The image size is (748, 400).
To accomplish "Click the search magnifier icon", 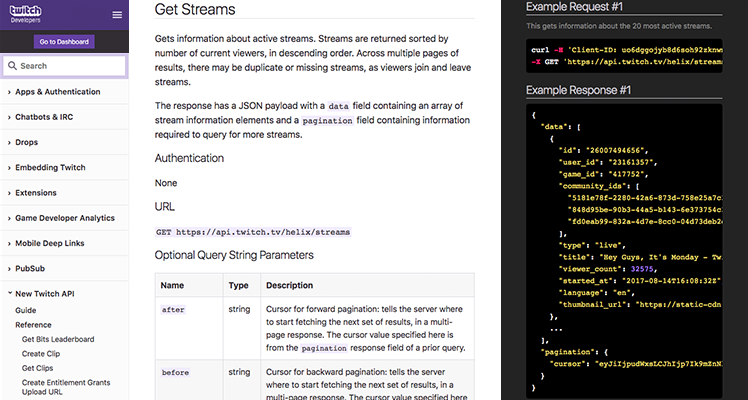I will click(x=12, y=66).
